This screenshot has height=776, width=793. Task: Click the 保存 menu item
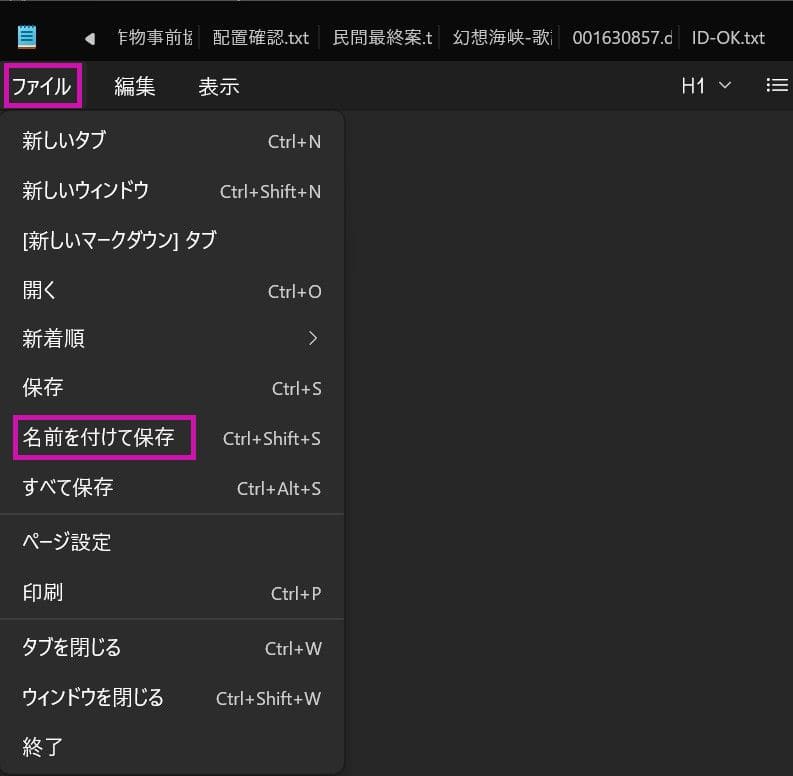pos(172,388)
